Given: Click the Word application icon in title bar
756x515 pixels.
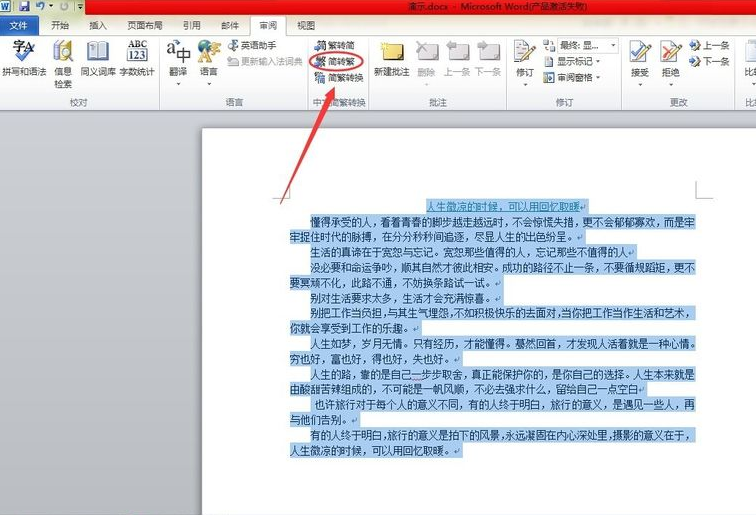Looking at the screenshot, I should tap(5, 6).
